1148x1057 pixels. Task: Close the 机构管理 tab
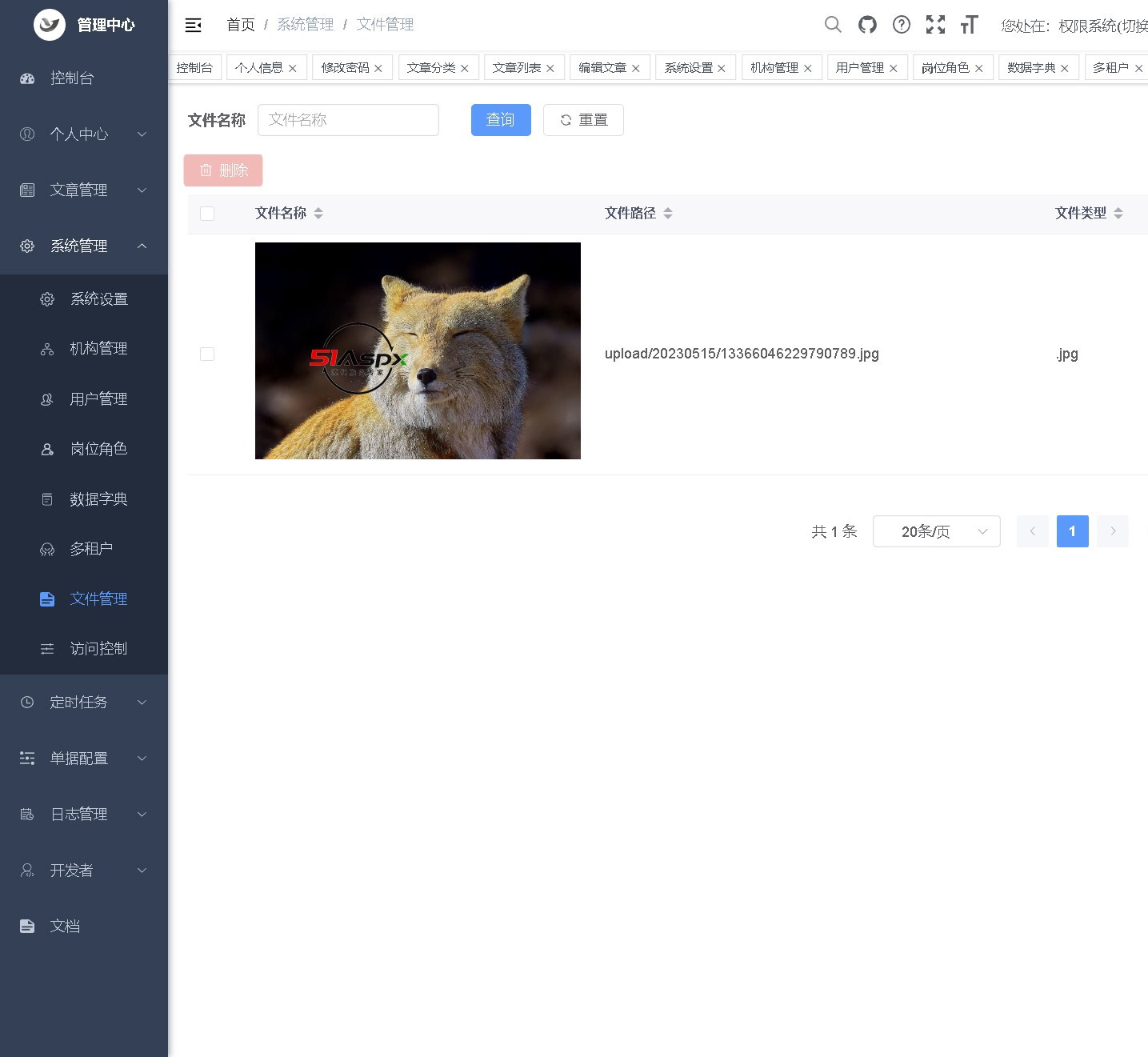808,69
